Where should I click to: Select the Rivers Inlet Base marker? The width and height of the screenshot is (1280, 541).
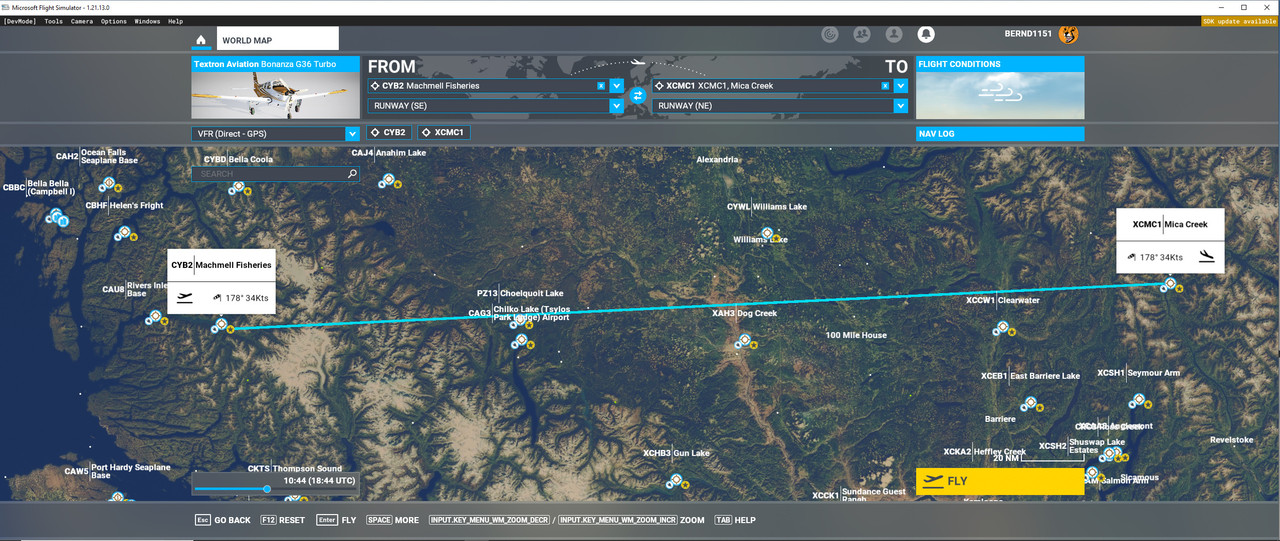click(x=155, y=317)
